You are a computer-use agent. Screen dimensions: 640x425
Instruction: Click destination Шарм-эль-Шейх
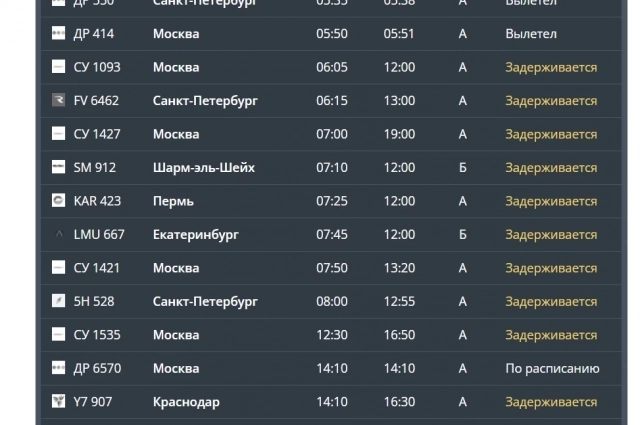click(x=204, y=168)
